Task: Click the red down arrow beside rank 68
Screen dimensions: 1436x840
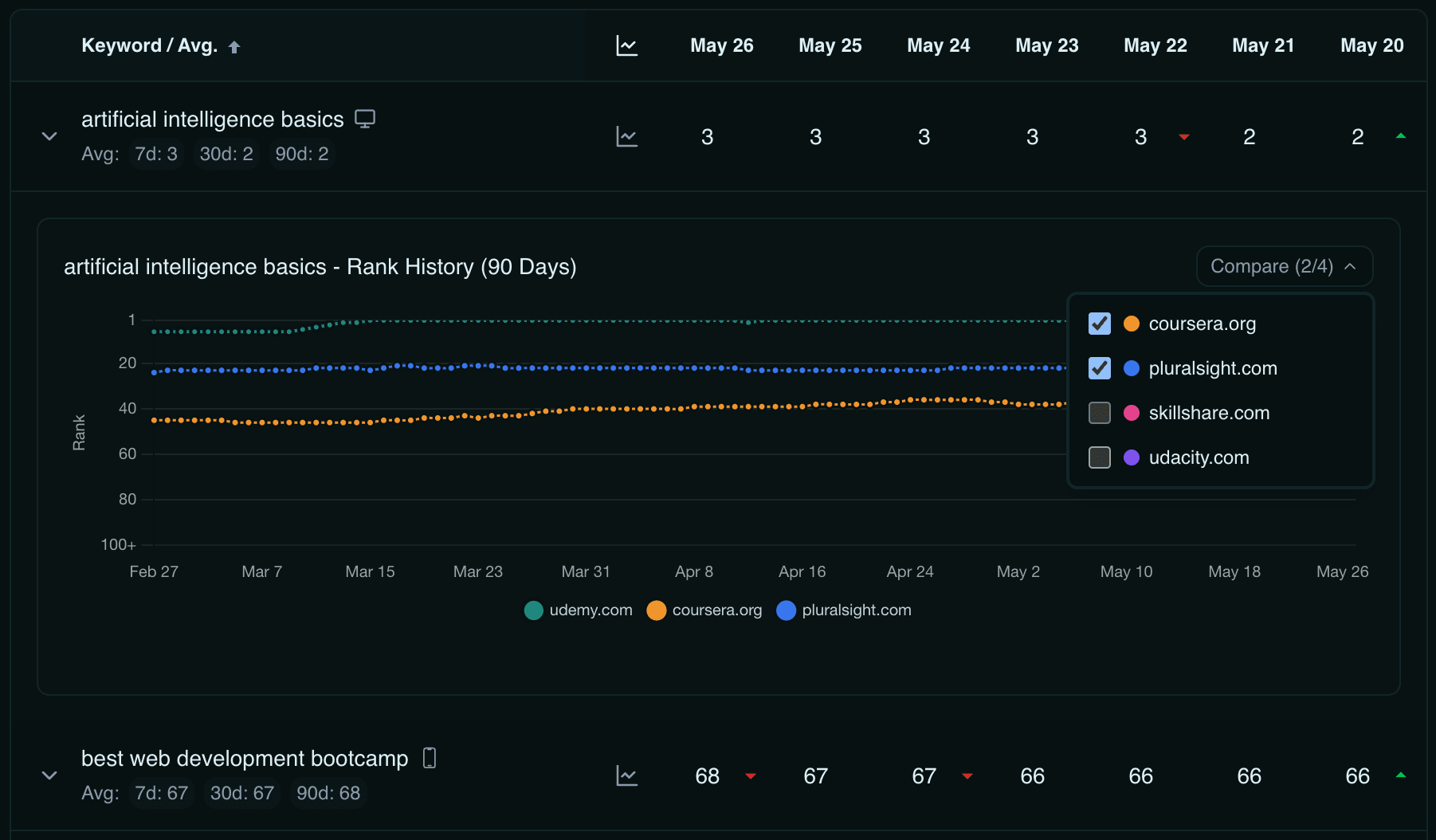Action: [751, 776]
